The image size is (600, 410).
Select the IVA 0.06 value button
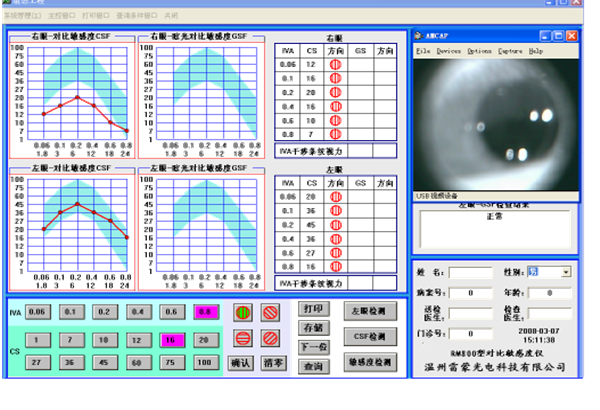38,312
